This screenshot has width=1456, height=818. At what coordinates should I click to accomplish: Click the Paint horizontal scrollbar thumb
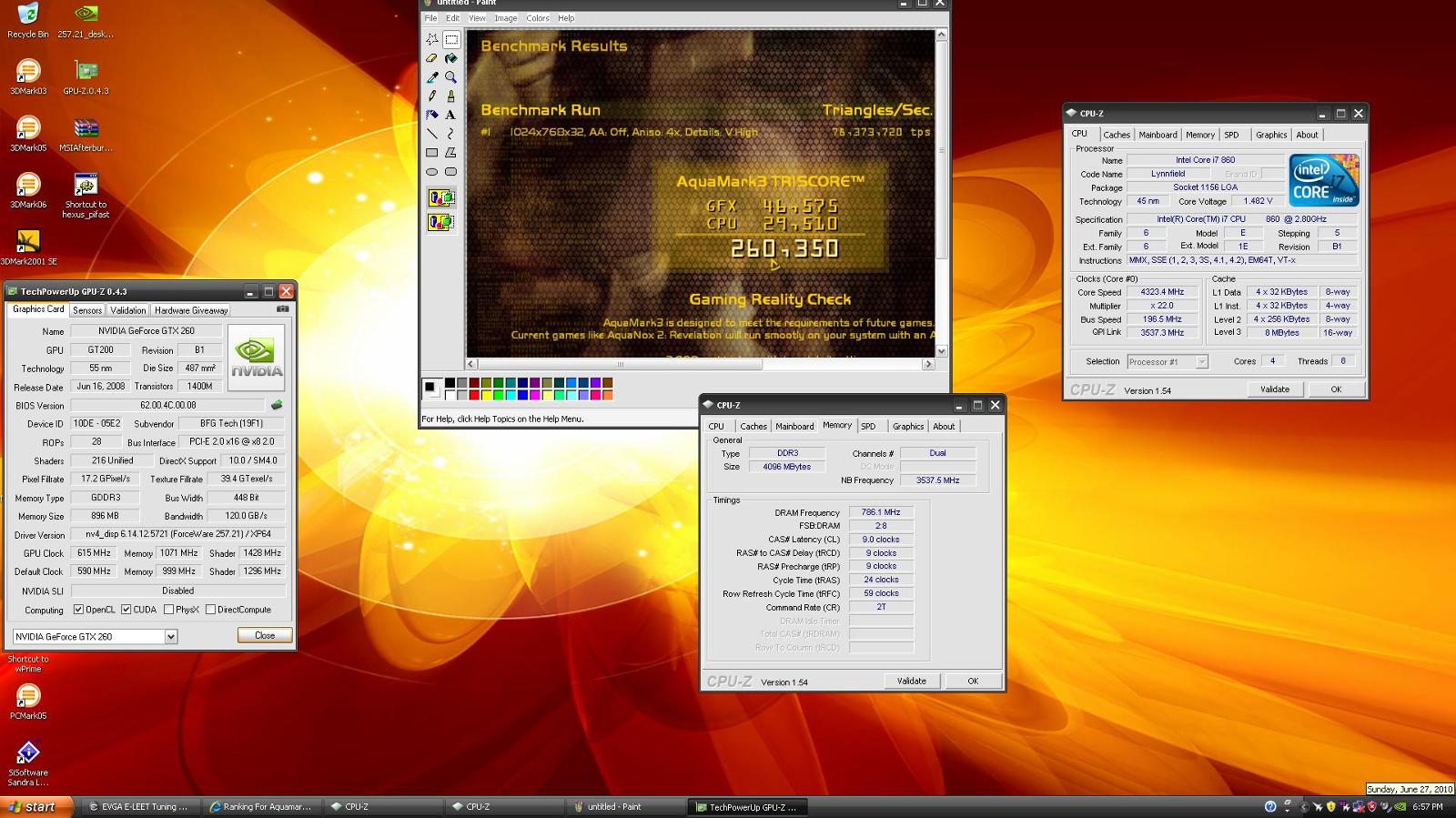[621, 364]
